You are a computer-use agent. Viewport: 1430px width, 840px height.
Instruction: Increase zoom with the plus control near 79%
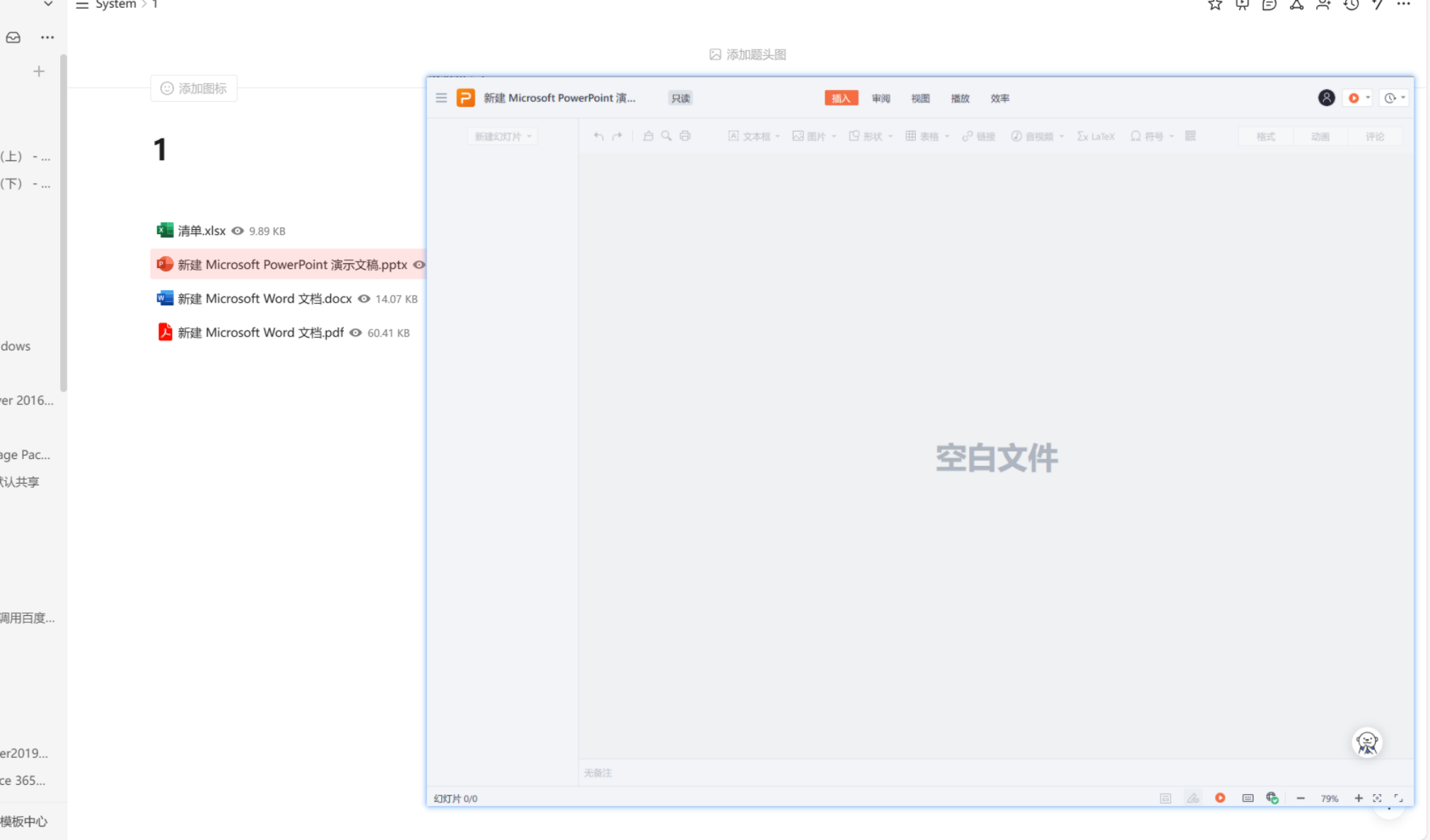(1358, 798)
